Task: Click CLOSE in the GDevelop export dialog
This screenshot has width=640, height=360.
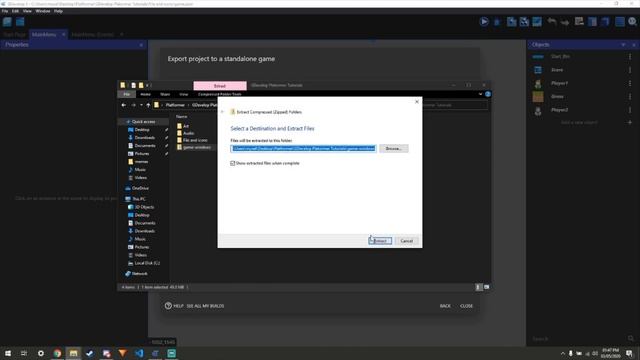Action: click(467, 306)
